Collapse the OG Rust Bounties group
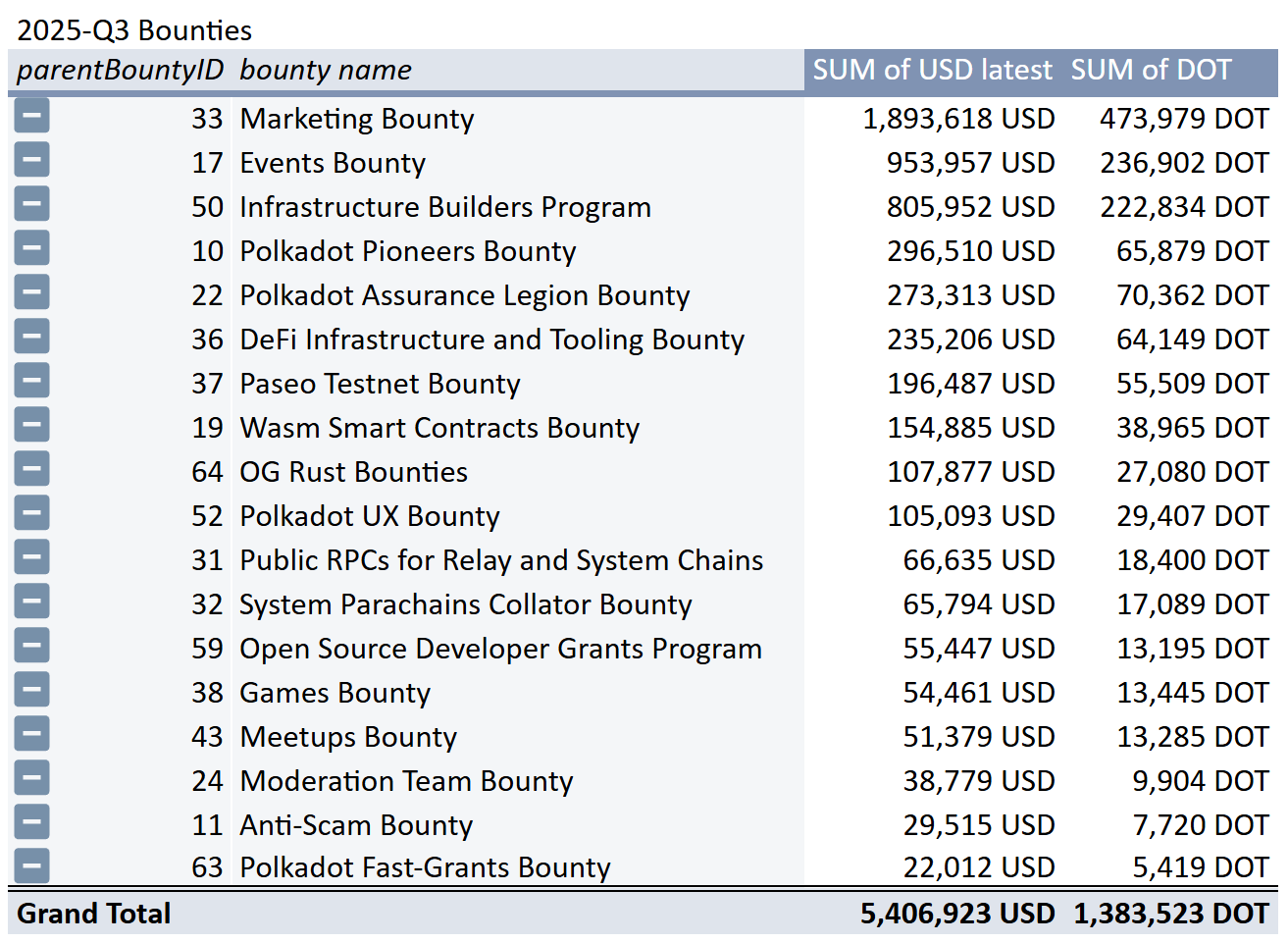 click(31, 468)
